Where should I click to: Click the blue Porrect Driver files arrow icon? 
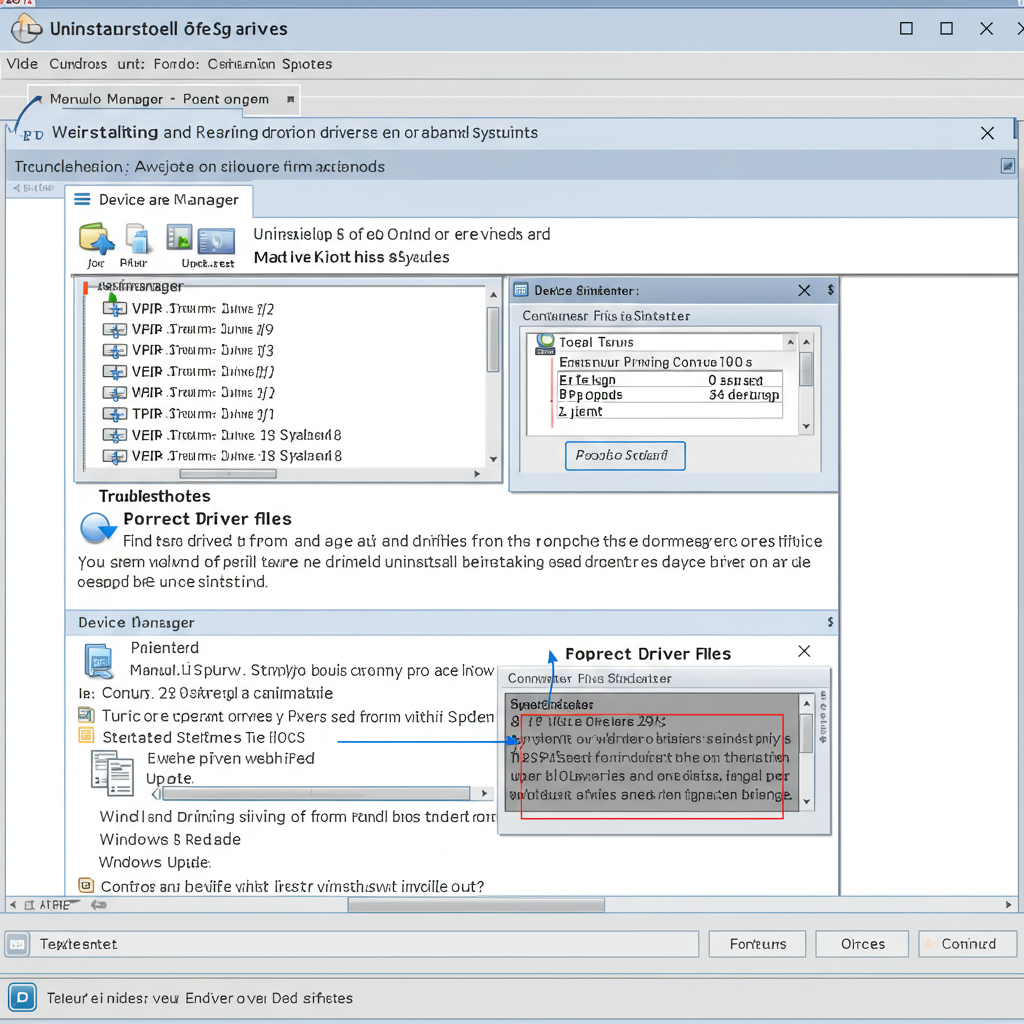pos(97,528)
